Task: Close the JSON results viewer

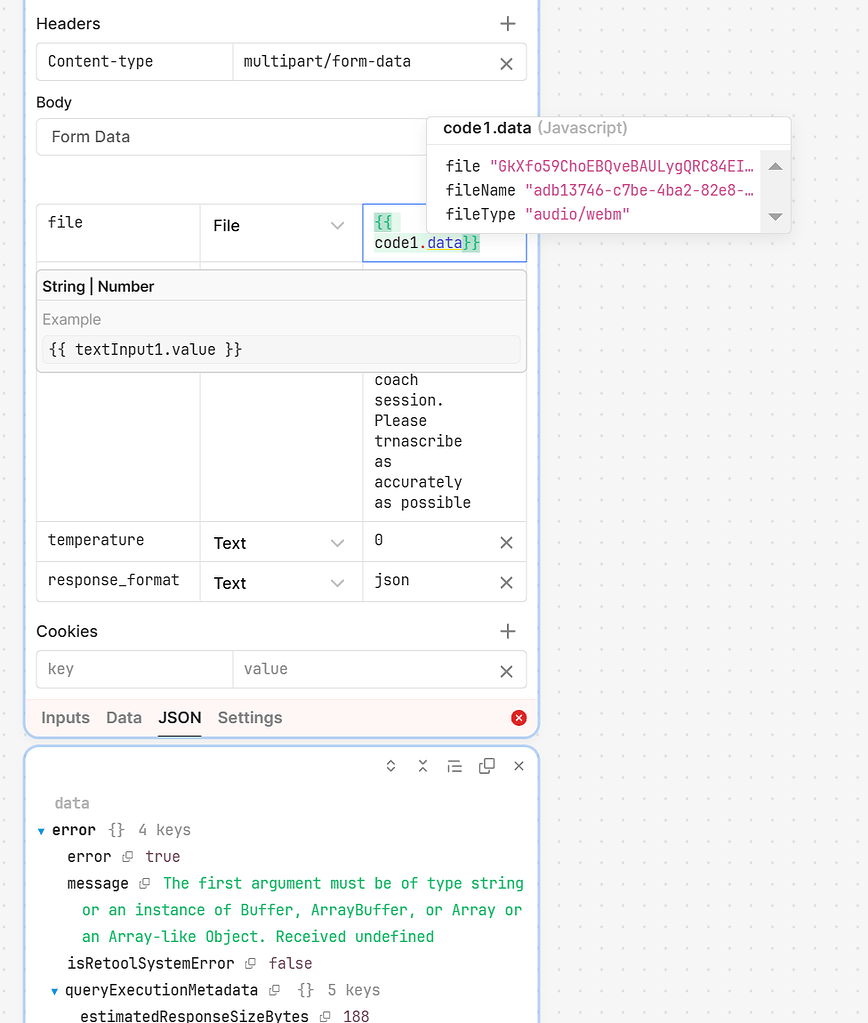Action: (x=519, y=765)
